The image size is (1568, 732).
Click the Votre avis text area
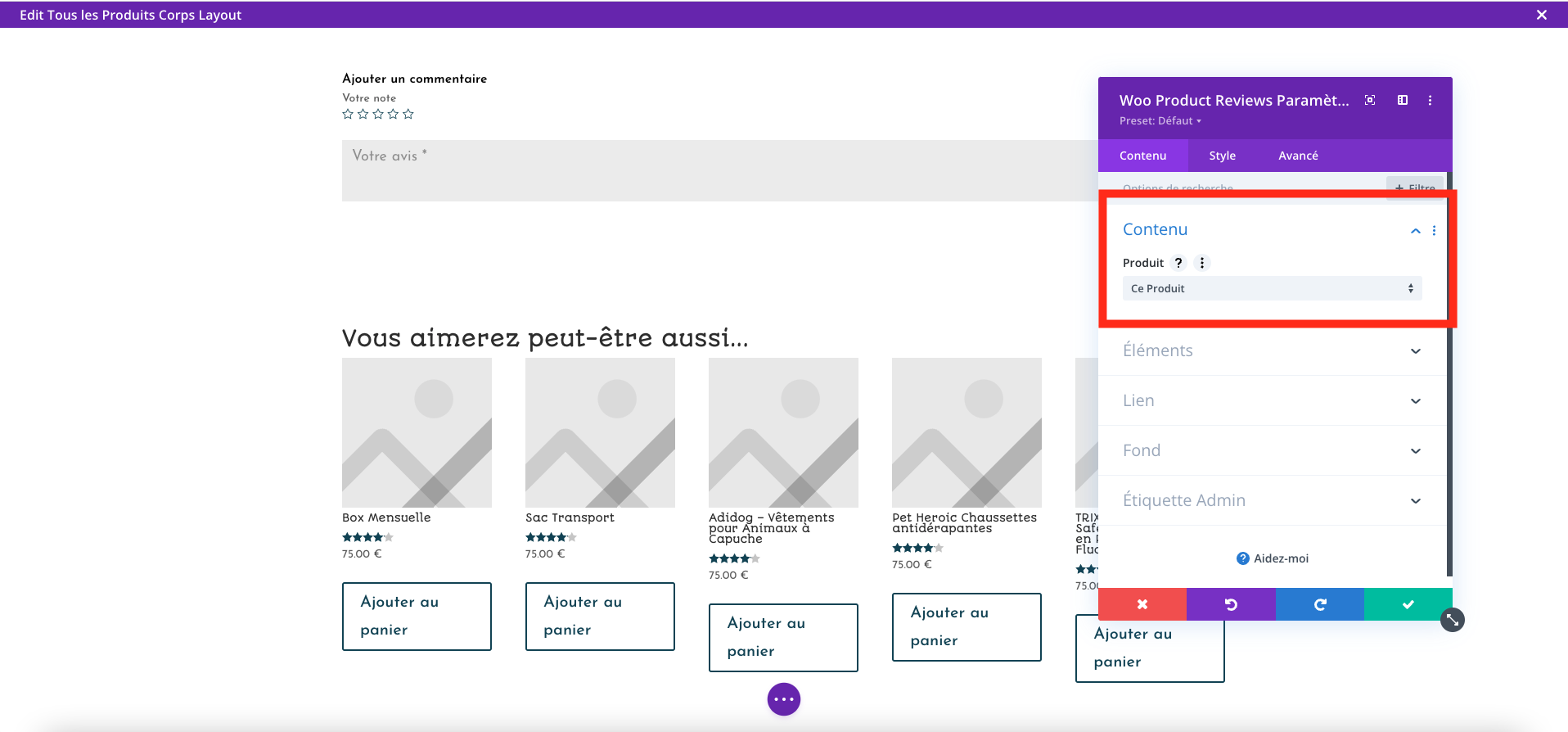click(x=720, y=170)
